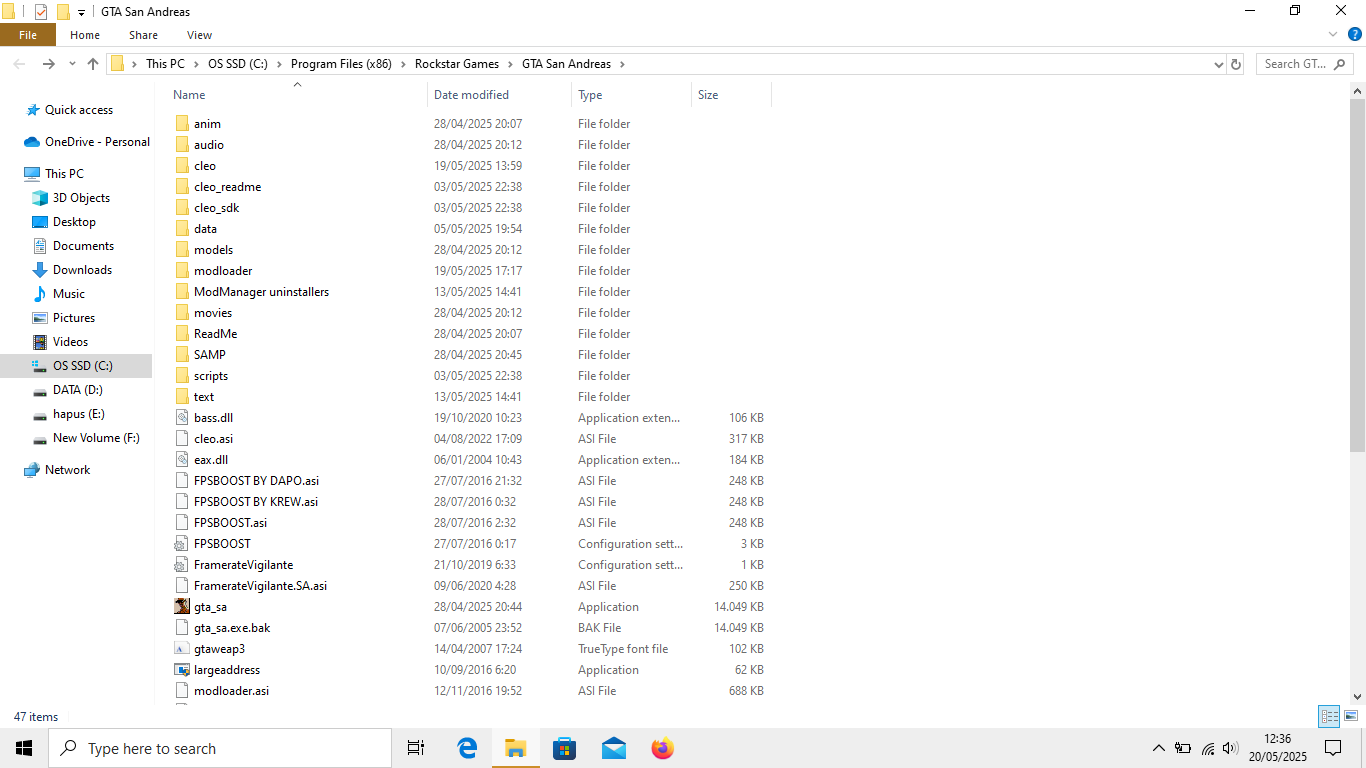Click the vertical scrollbar down arrow
Viewport: 1366px width, 768px height.
coord(1357,697)
